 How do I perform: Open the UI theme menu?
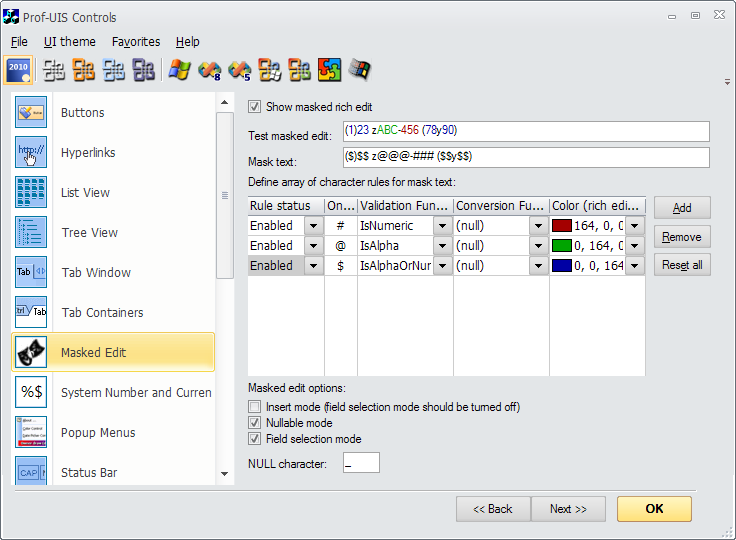pyautogui.click(x=69, y=42)
